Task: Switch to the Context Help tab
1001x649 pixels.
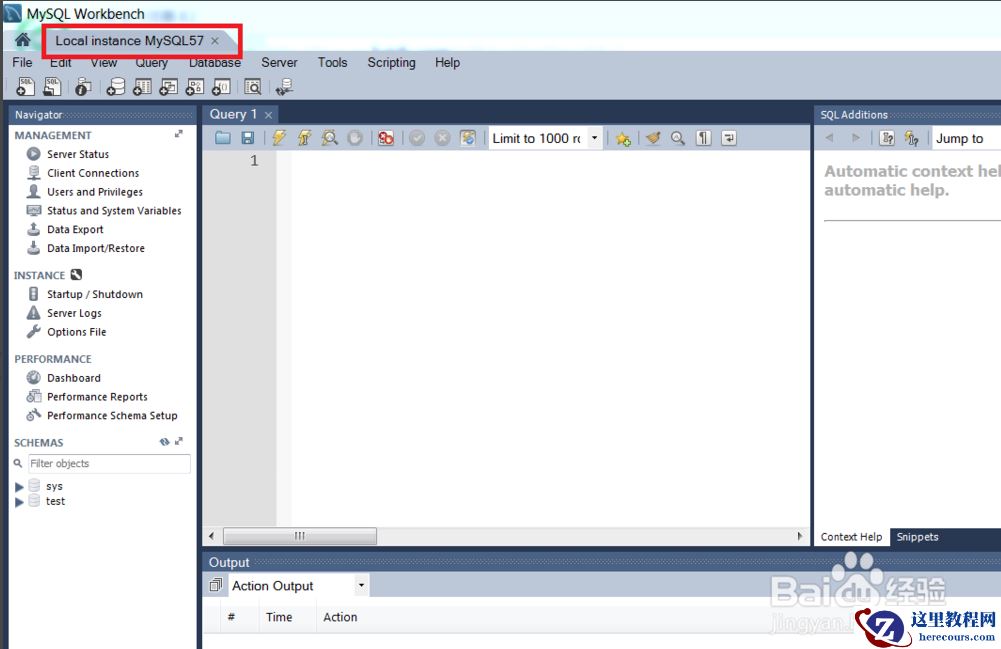Action: (851, 537)
